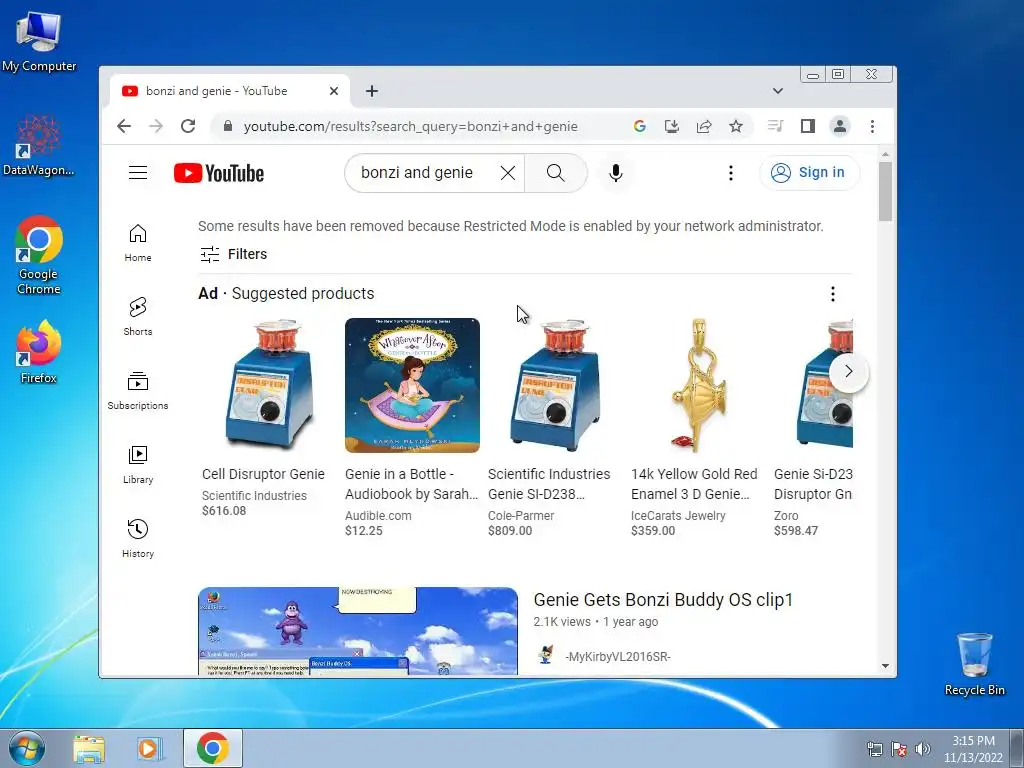
Task: Open Home in the YouTube sidebar
Action: click(138, 243)
